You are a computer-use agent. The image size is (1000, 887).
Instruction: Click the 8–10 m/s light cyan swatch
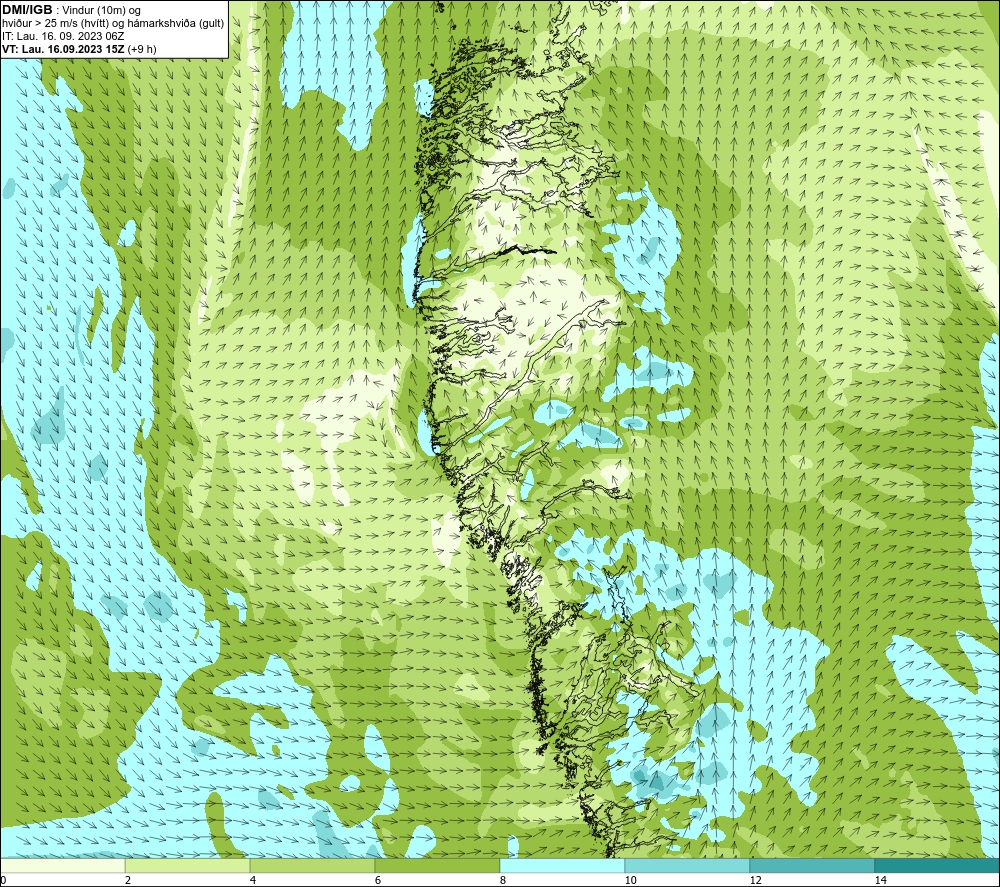562,865
